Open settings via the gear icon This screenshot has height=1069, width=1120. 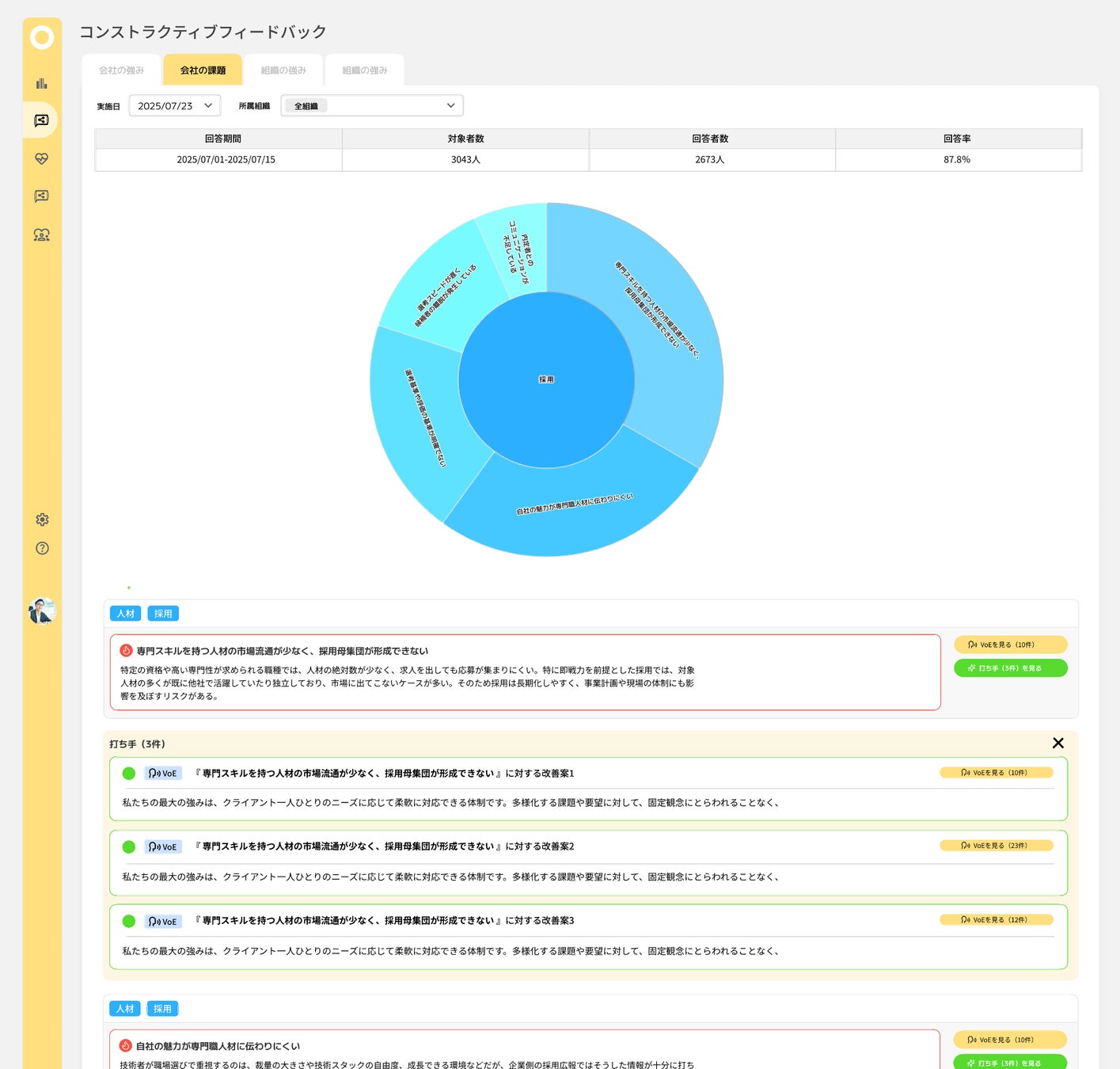(x=42, y=519)
